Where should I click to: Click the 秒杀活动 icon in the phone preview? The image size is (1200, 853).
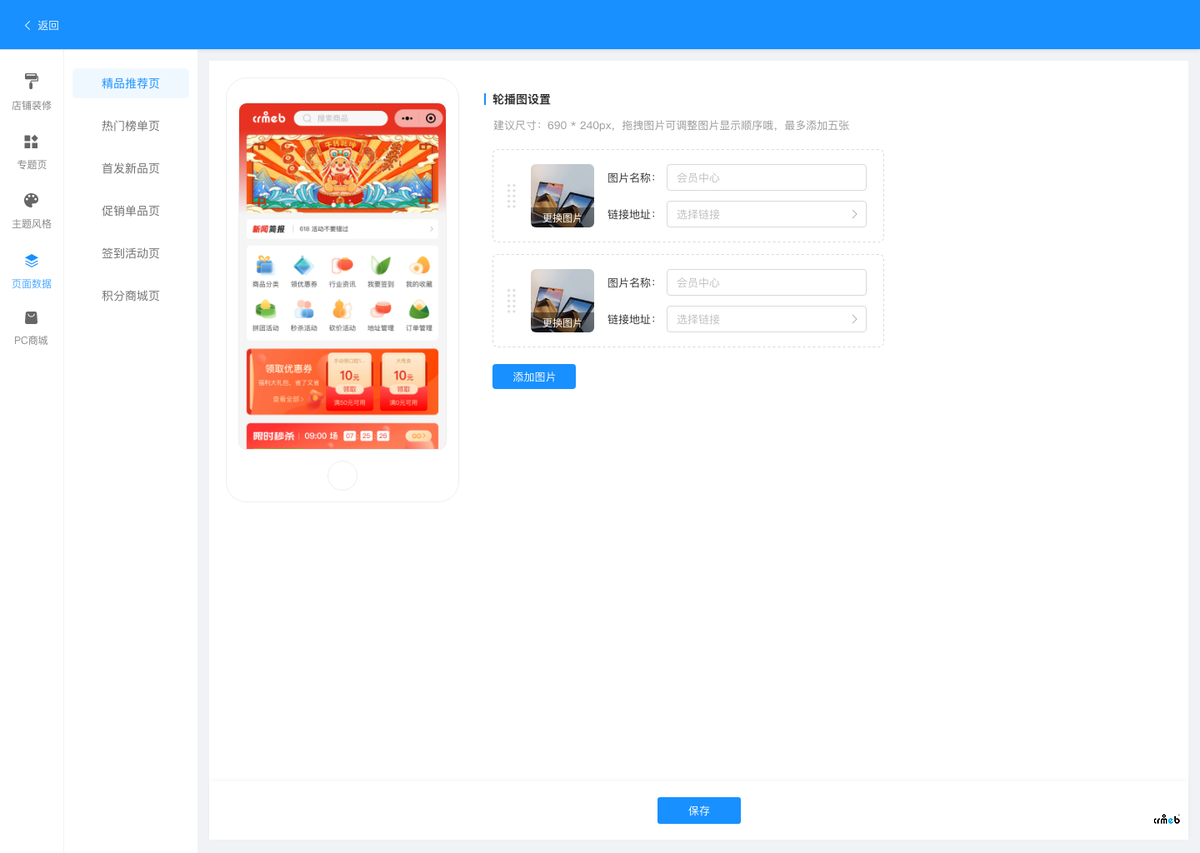click(303, 309)
